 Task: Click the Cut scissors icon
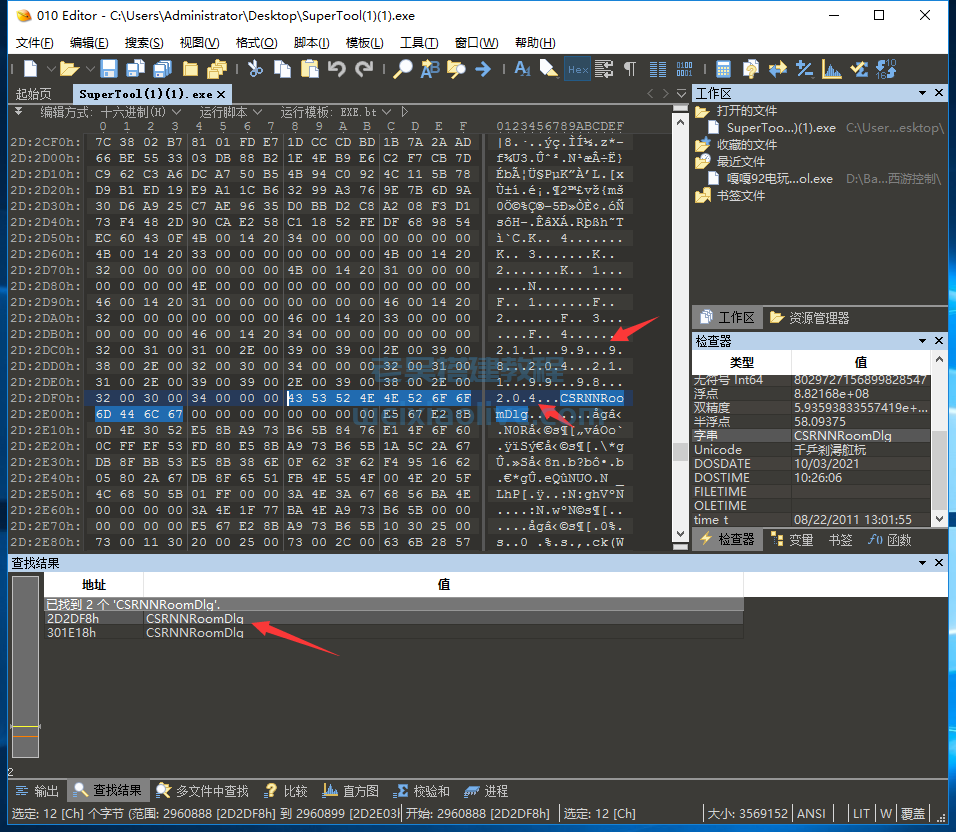(255, 69)
